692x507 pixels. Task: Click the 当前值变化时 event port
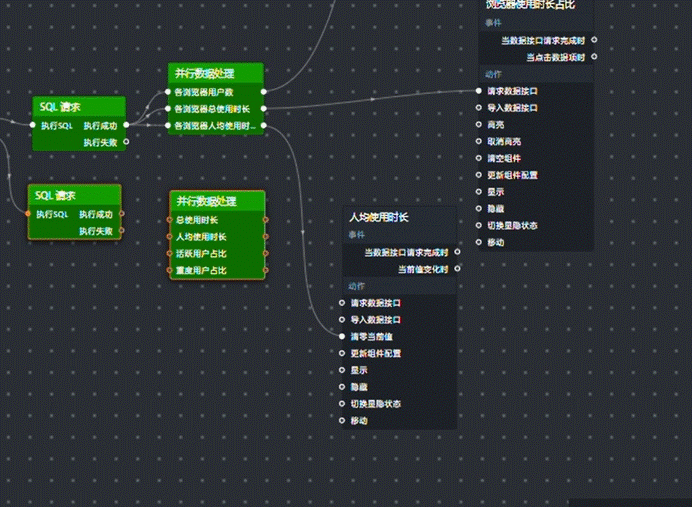tap(457, 268)
